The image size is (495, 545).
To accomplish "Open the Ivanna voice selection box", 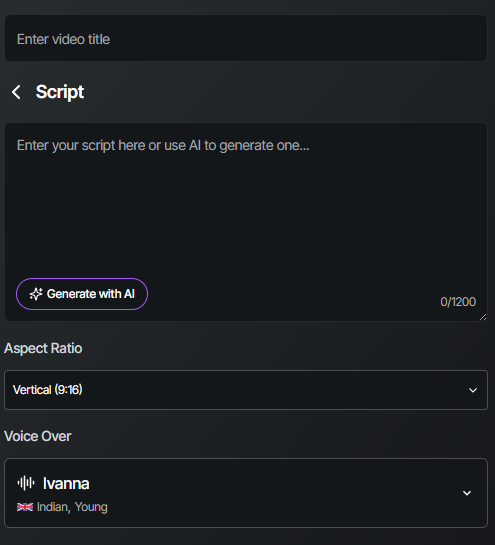I will [246, 493].
